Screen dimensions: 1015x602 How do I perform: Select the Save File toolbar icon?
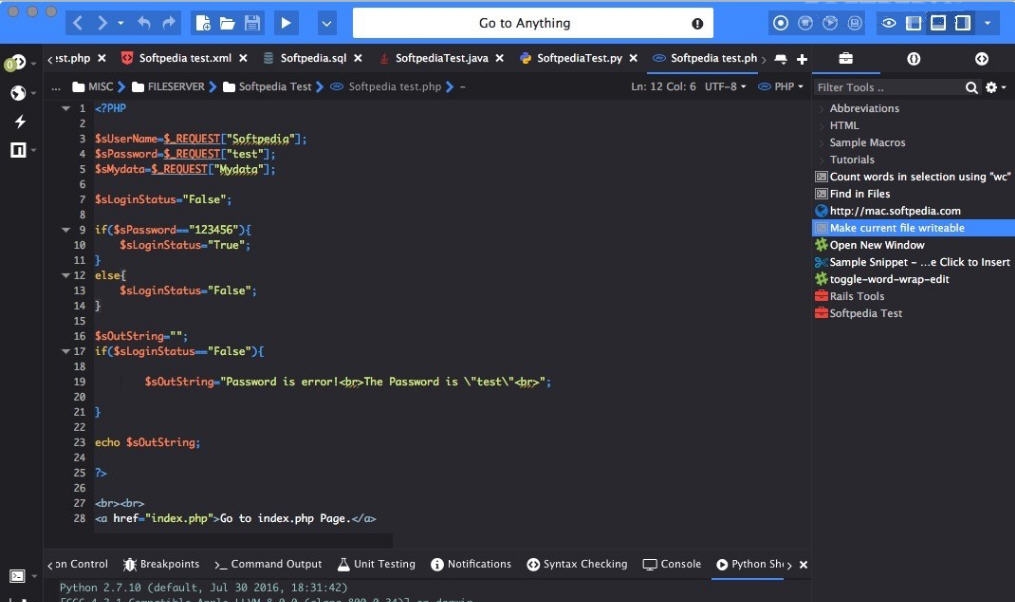[x=253, y=22]
